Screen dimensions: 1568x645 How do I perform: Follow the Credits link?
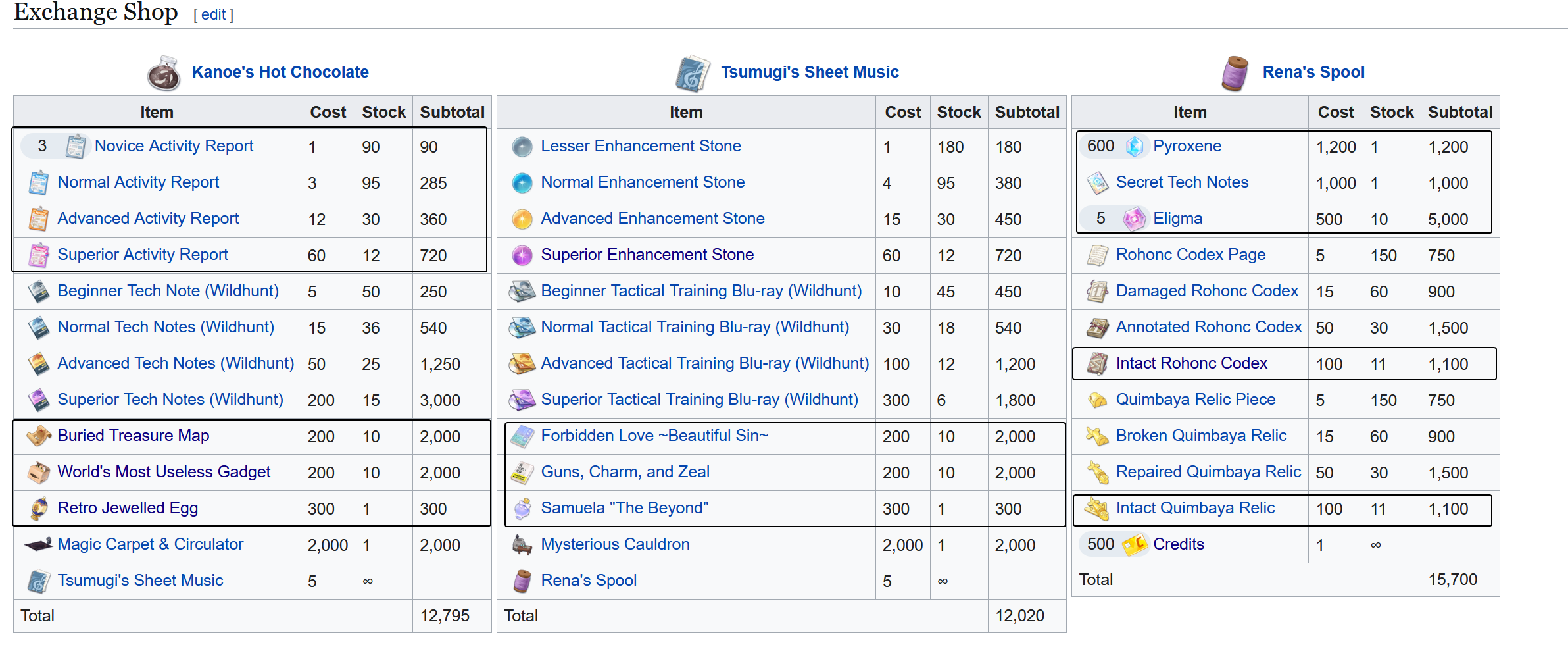tap(1179, 544)
